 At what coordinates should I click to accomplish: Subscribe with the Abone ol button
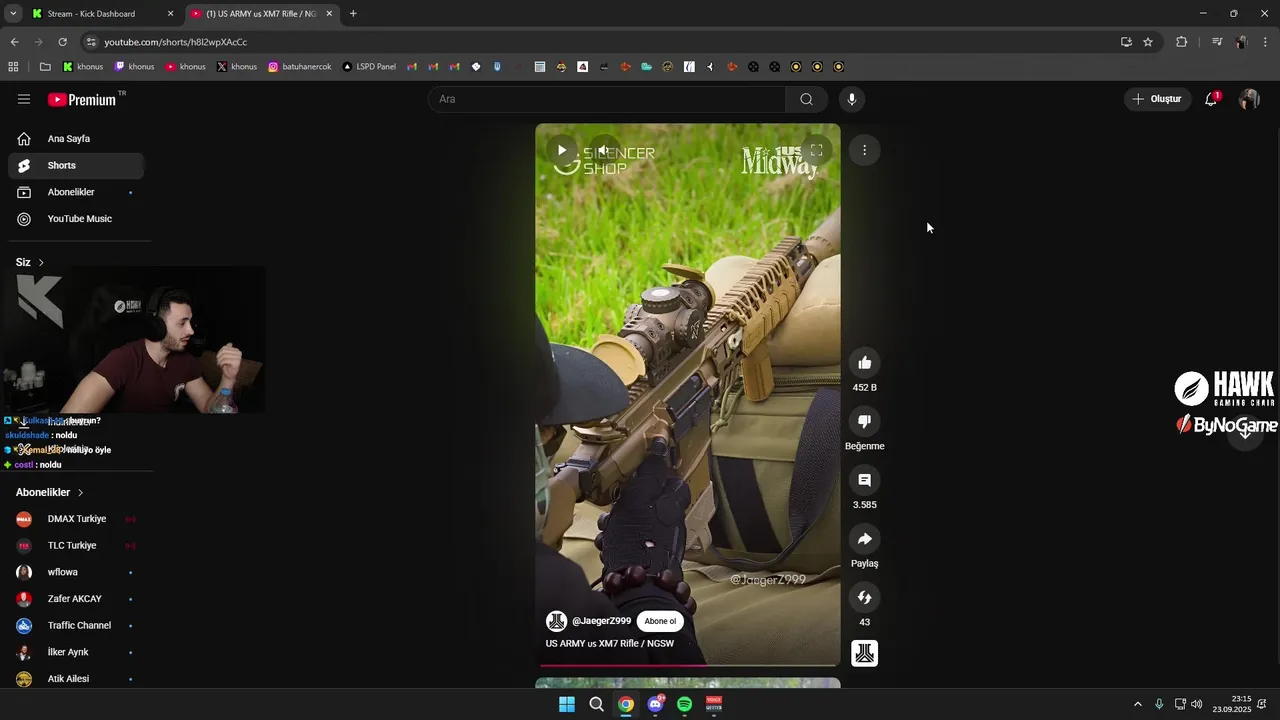660,621
